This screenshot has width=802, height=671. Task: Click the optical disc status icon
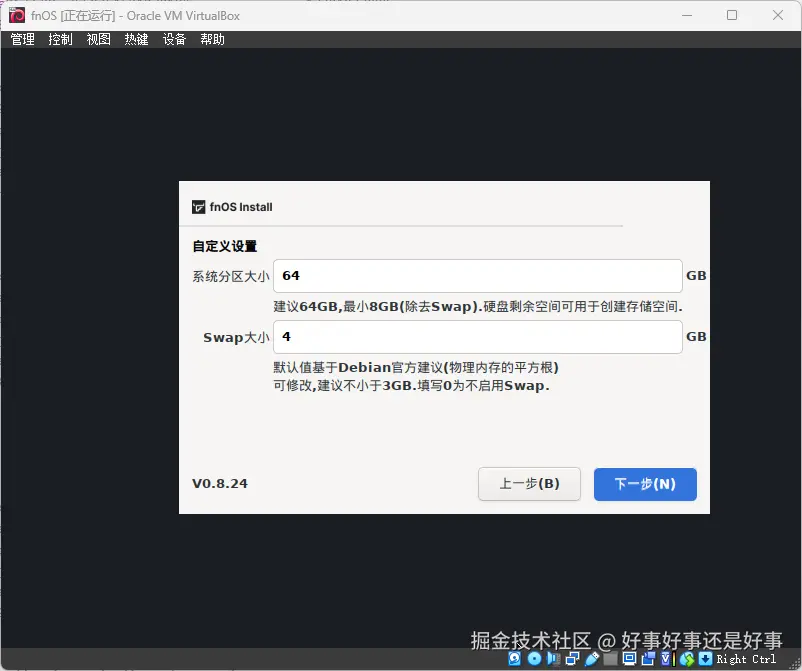tap(534, 658)
